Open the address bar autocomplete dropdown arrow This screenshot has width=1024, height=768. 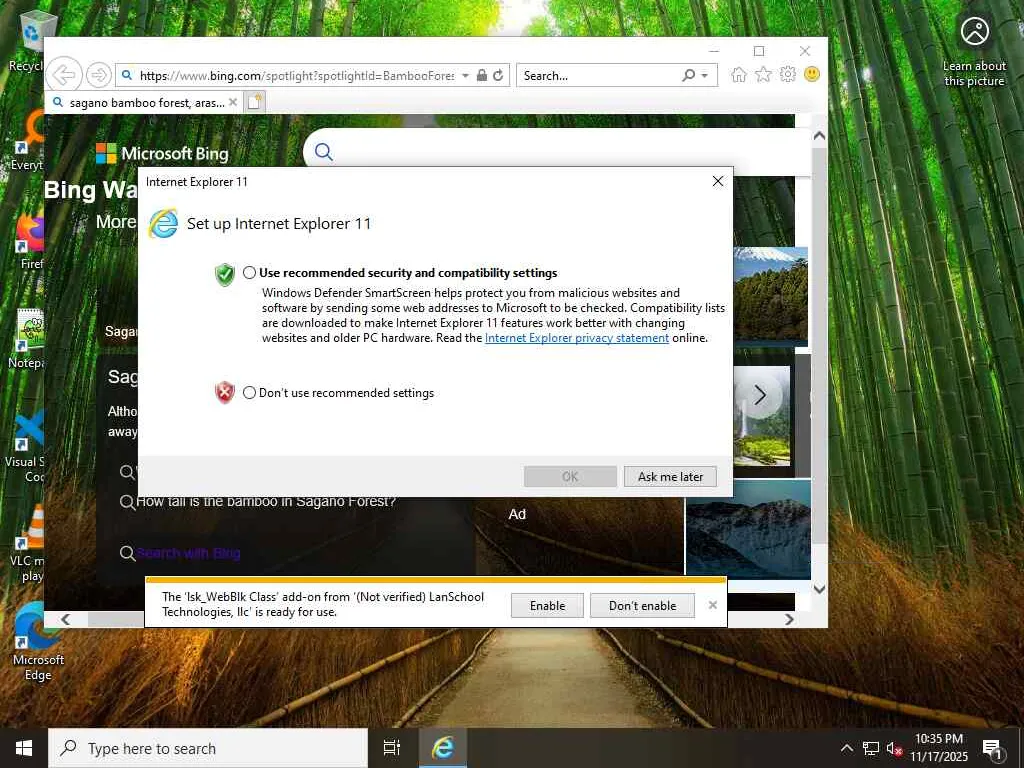pyautogui.click(x=466, y=76)
